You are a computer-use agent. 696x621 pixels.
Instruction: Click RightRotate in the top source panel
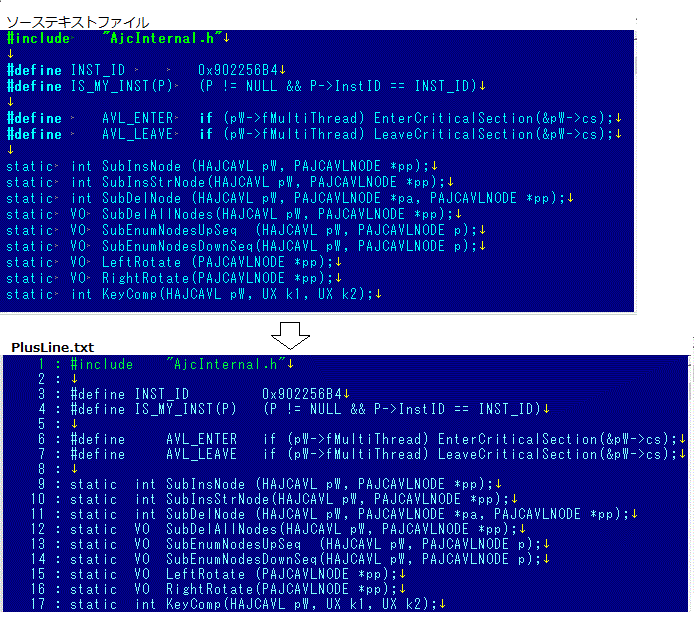(146, 278)
